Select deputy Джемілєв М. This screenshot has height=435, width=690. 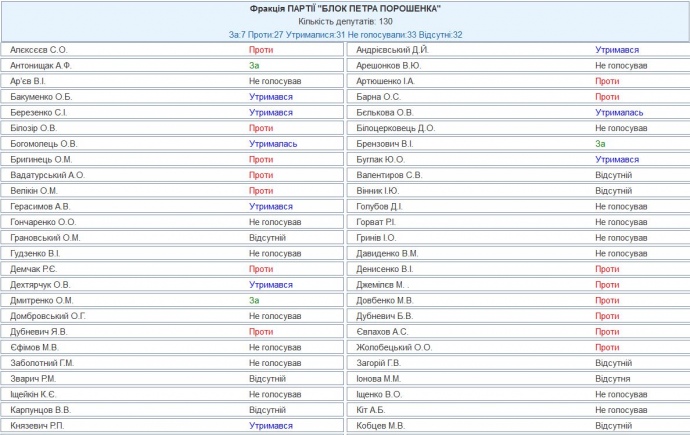click(x=384, y=285)
